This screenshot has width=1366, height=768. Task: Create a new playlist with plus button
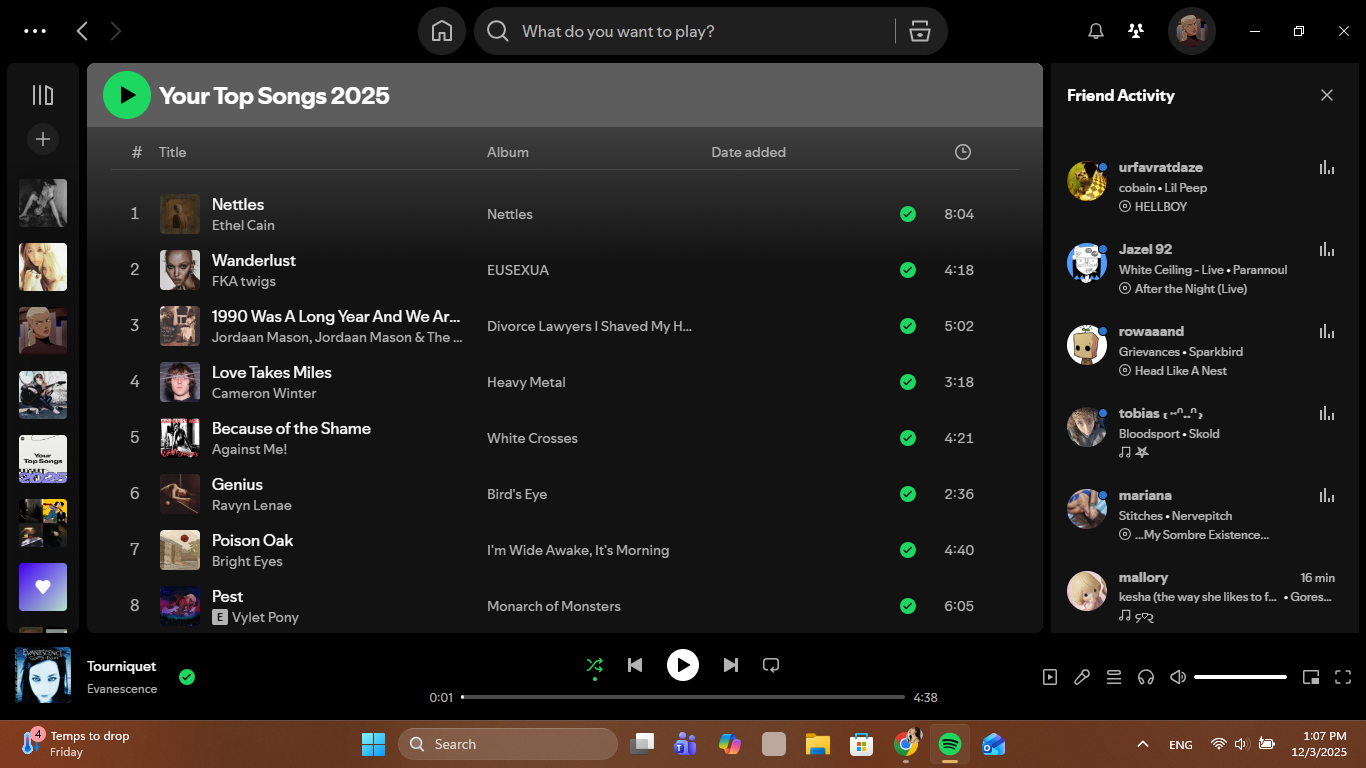tap(43, 139)
